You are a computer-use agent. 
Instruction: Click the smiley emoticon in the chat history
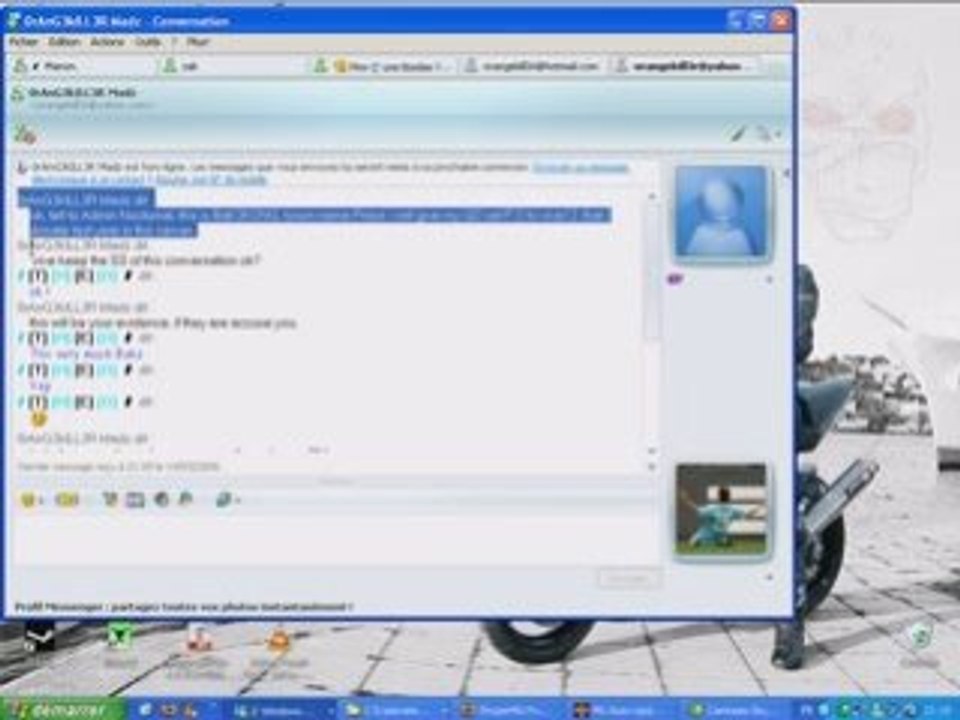39,419
